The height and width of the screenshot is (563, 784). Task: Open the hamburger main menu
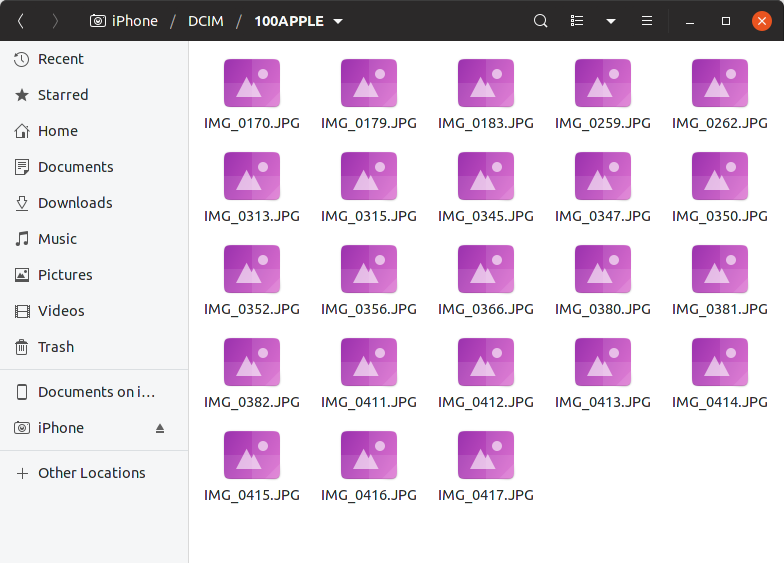click(x=647, y=21)
